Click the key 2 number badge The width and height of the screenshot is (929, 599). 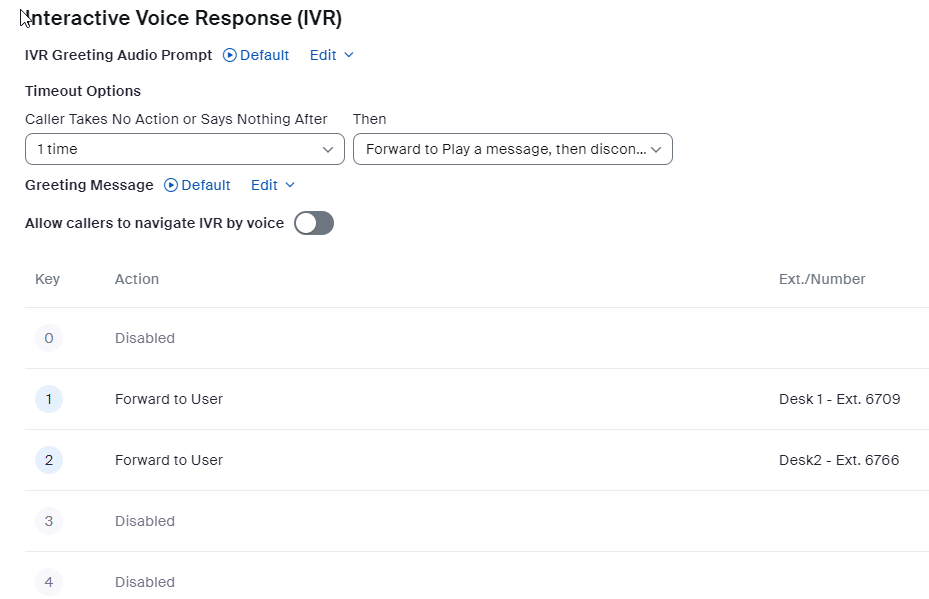coord(48,460)
